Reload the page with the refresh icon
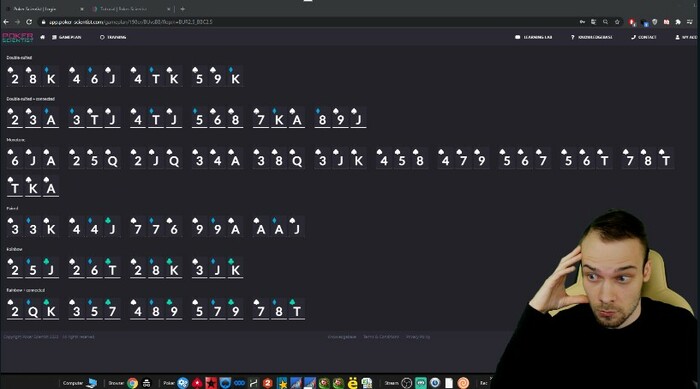The width and height of the screenshot is (700, 389). tap(29, 21)
